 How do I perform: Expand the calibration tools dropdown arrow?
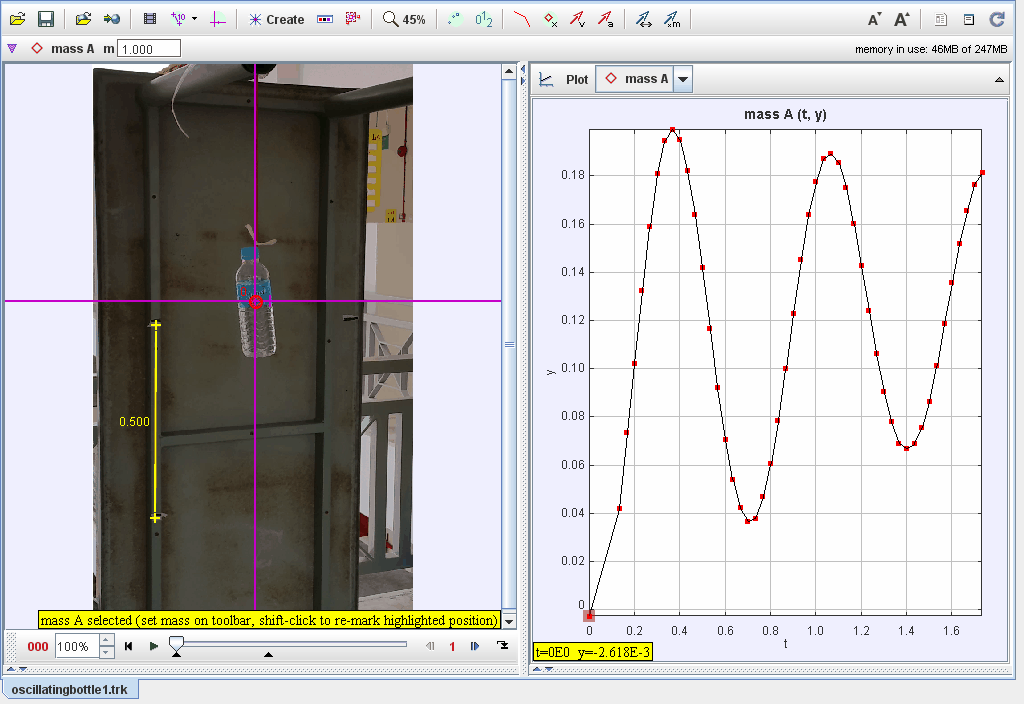coord(194,19)
